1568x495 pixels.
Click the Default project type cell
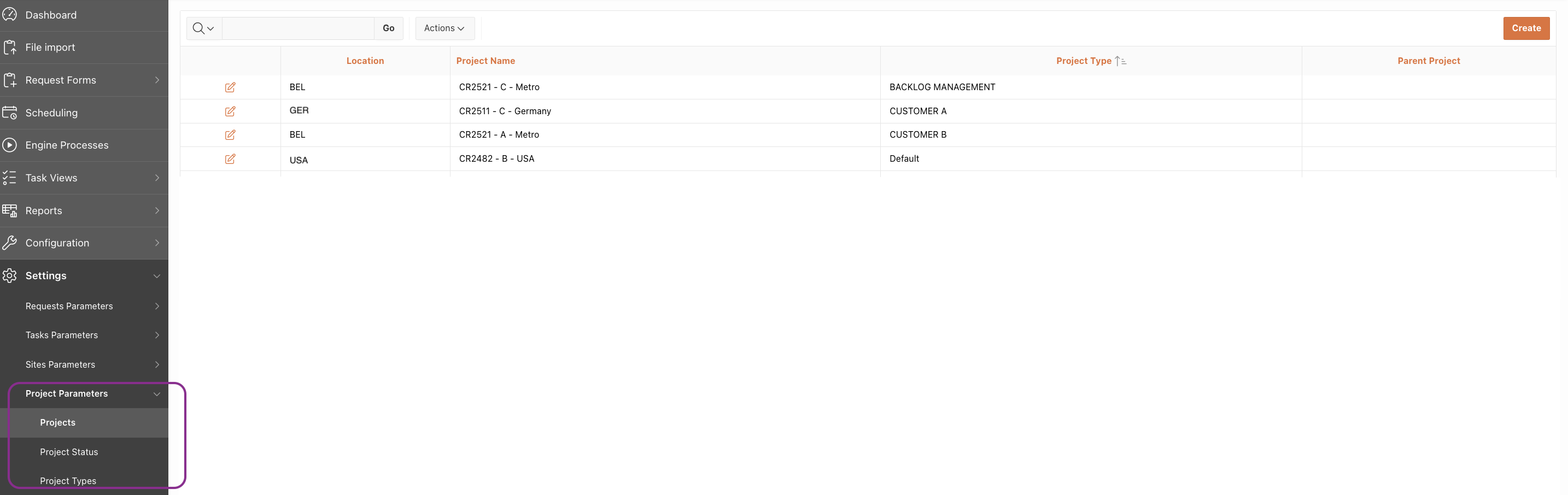tap(1091, 158)
